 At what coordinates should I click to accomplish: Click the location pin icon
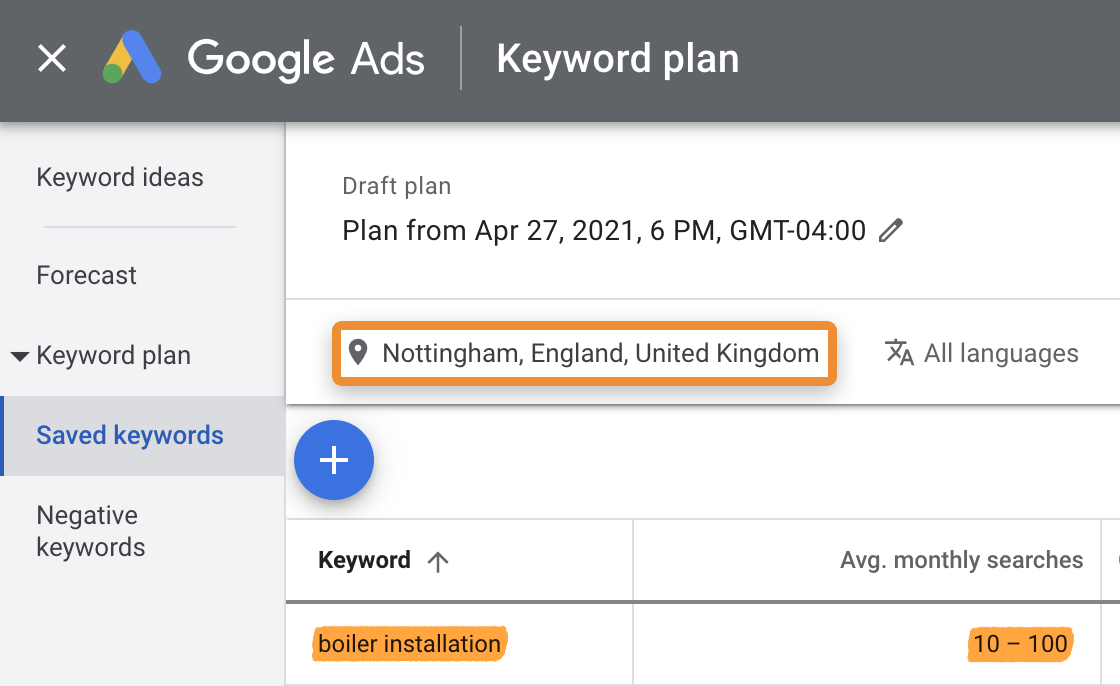click(x=358, y=352)
